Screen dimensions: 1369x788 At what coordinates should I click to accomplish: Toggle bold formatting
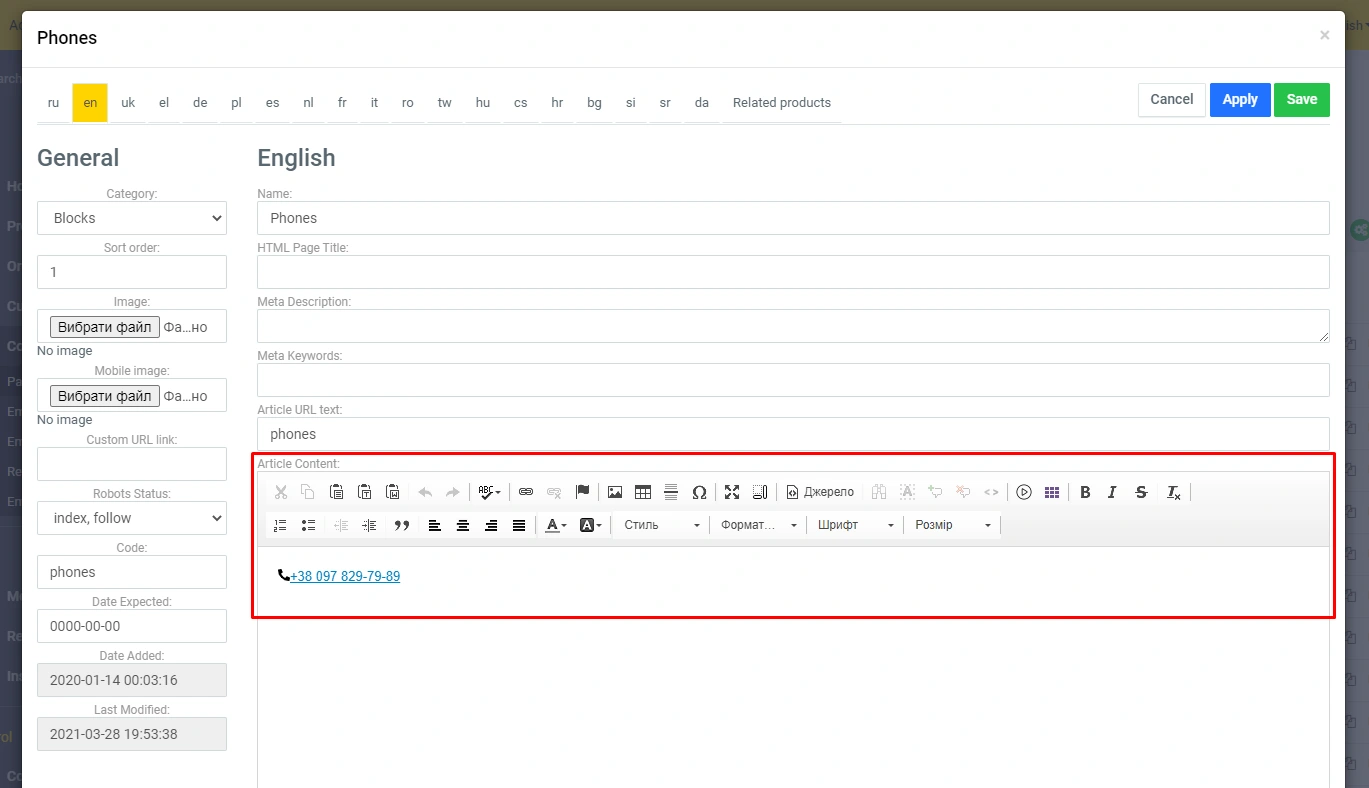point(1085,492)
